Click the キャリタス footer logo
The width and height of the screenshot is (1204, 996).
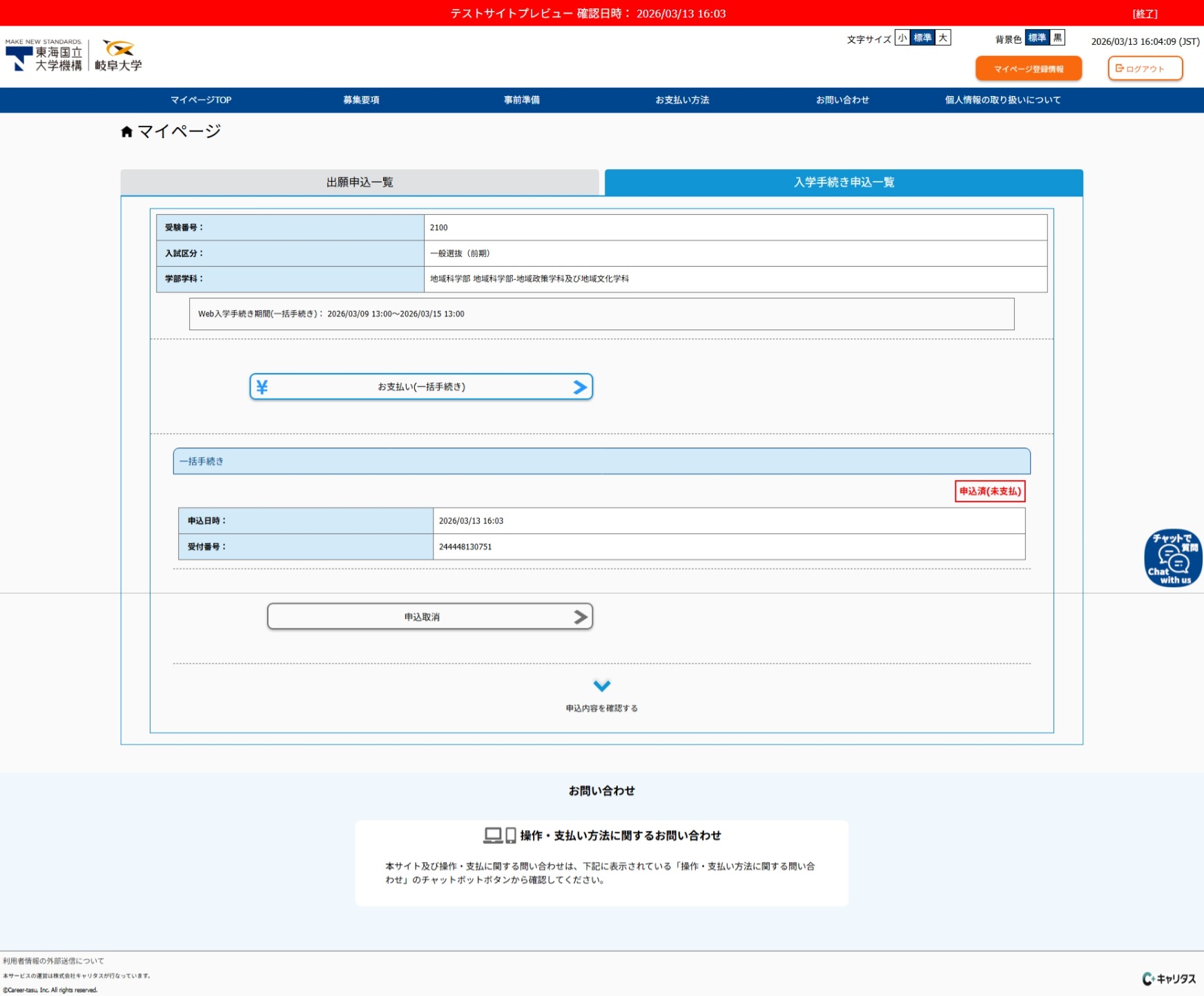(x=1169, y=979)
